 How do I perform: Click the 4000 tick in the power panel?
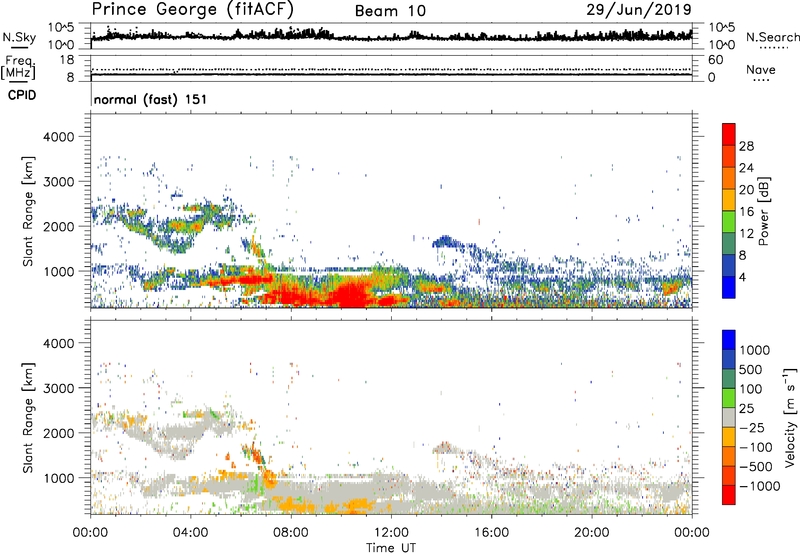click(58, 137)
